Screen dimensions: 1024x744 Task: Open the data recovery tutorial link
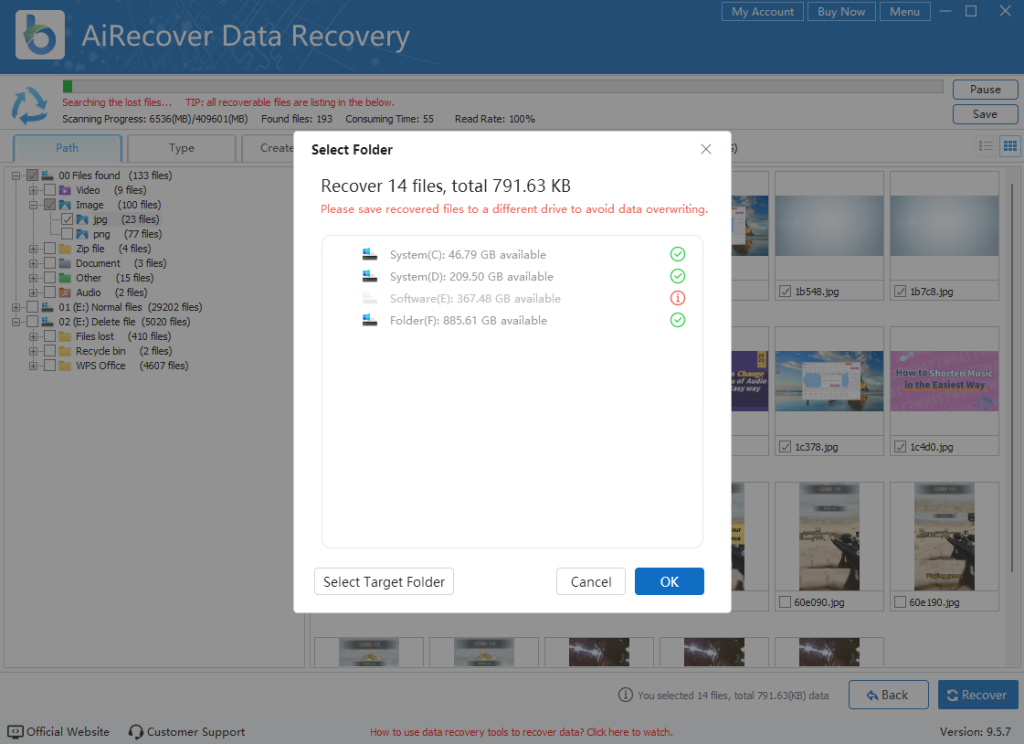[521, 732]
